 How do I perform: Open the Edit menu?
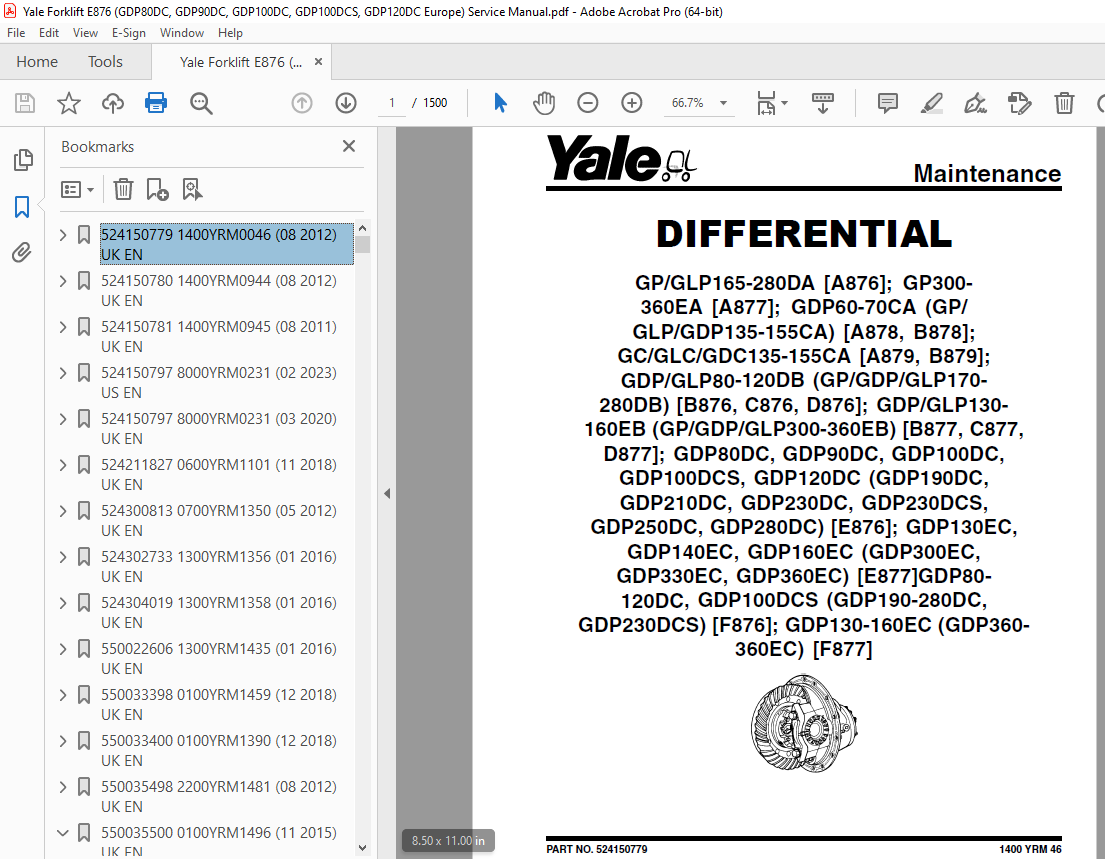(x=49, y=32)
